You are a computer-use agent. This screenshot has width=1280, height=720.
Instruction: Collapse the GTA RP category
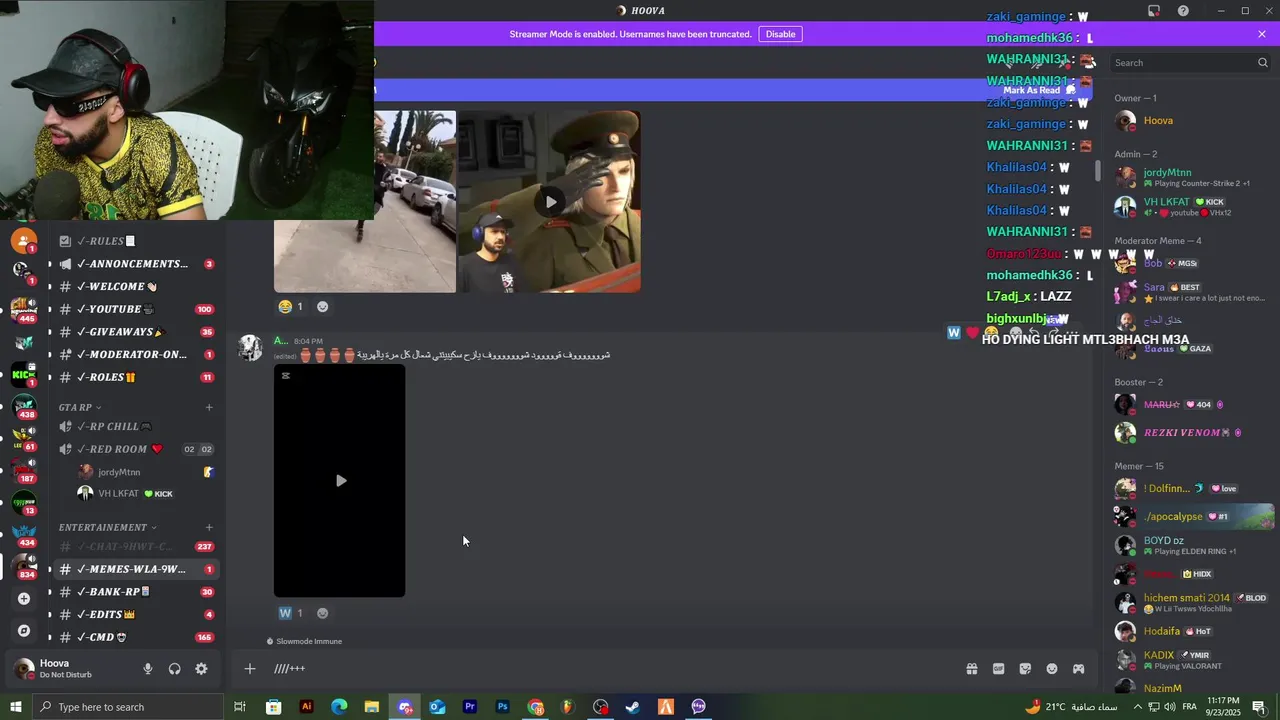tap(80, 407)
